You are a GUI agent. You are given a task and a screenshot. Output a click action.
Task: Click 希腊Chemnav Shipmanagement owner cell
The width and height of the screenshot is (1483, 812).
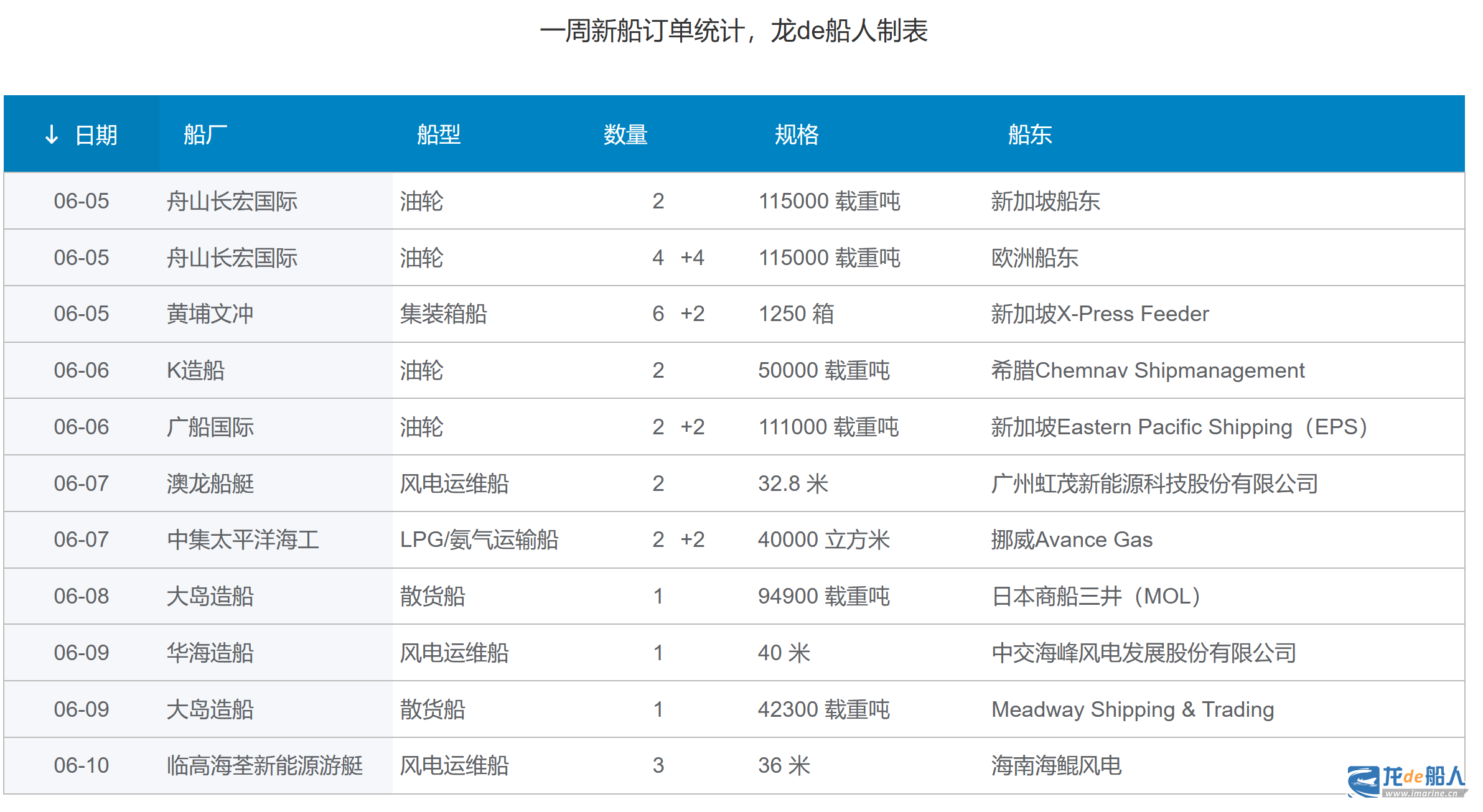click(x=1148, y=370)
